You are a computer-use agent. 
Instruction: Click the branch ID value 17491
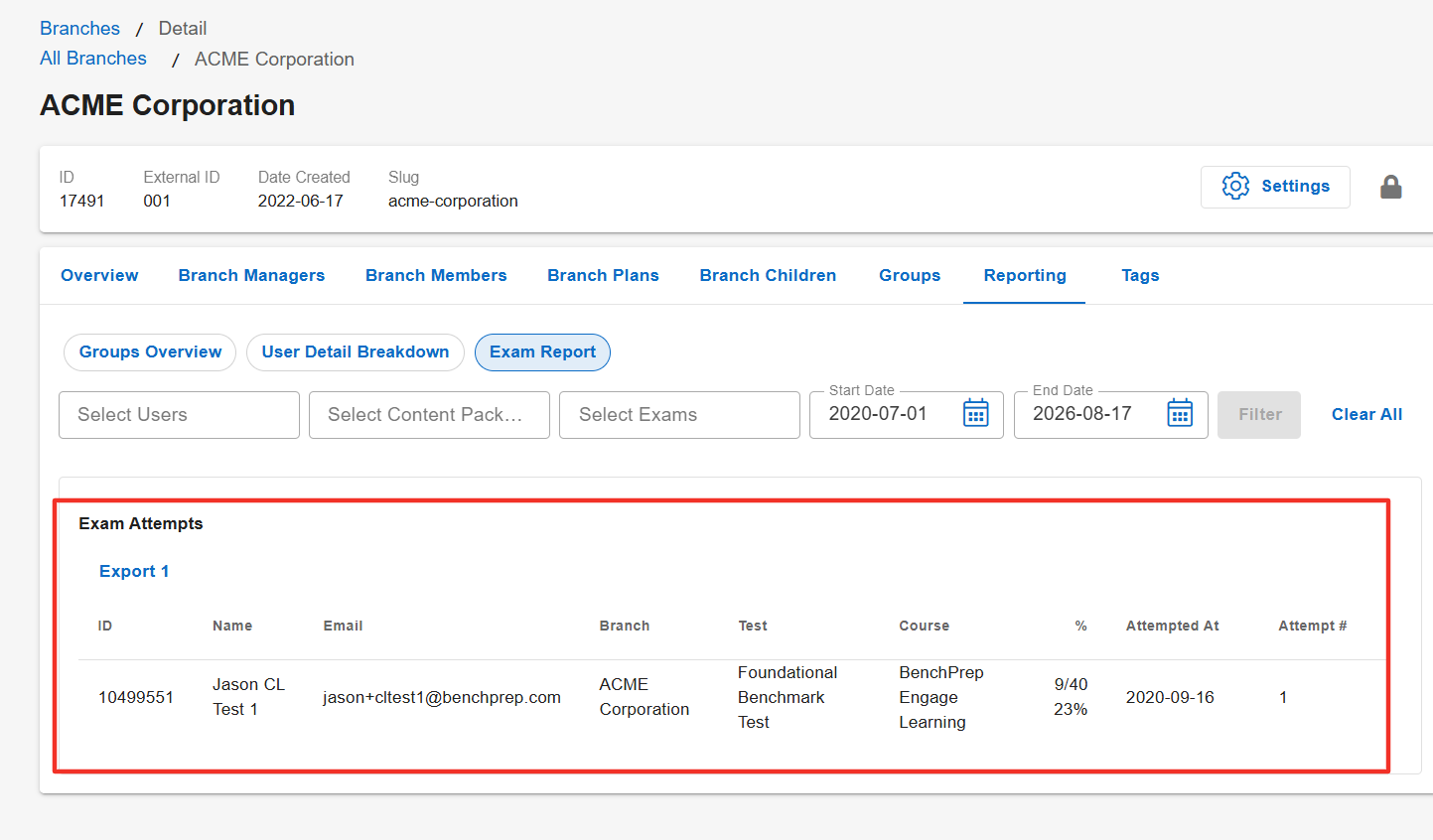coord(81,201)
